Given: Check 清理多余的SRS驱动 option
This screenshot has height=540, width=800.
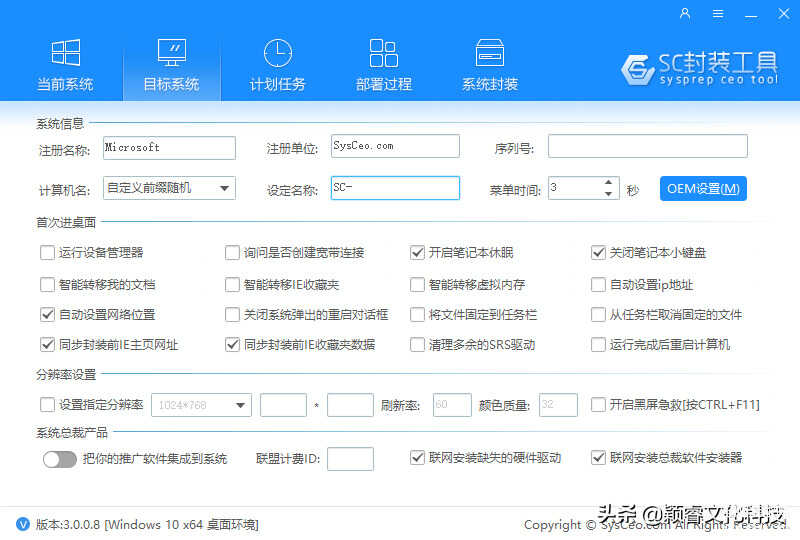Looking at the screenshot, I should (418, 345).
